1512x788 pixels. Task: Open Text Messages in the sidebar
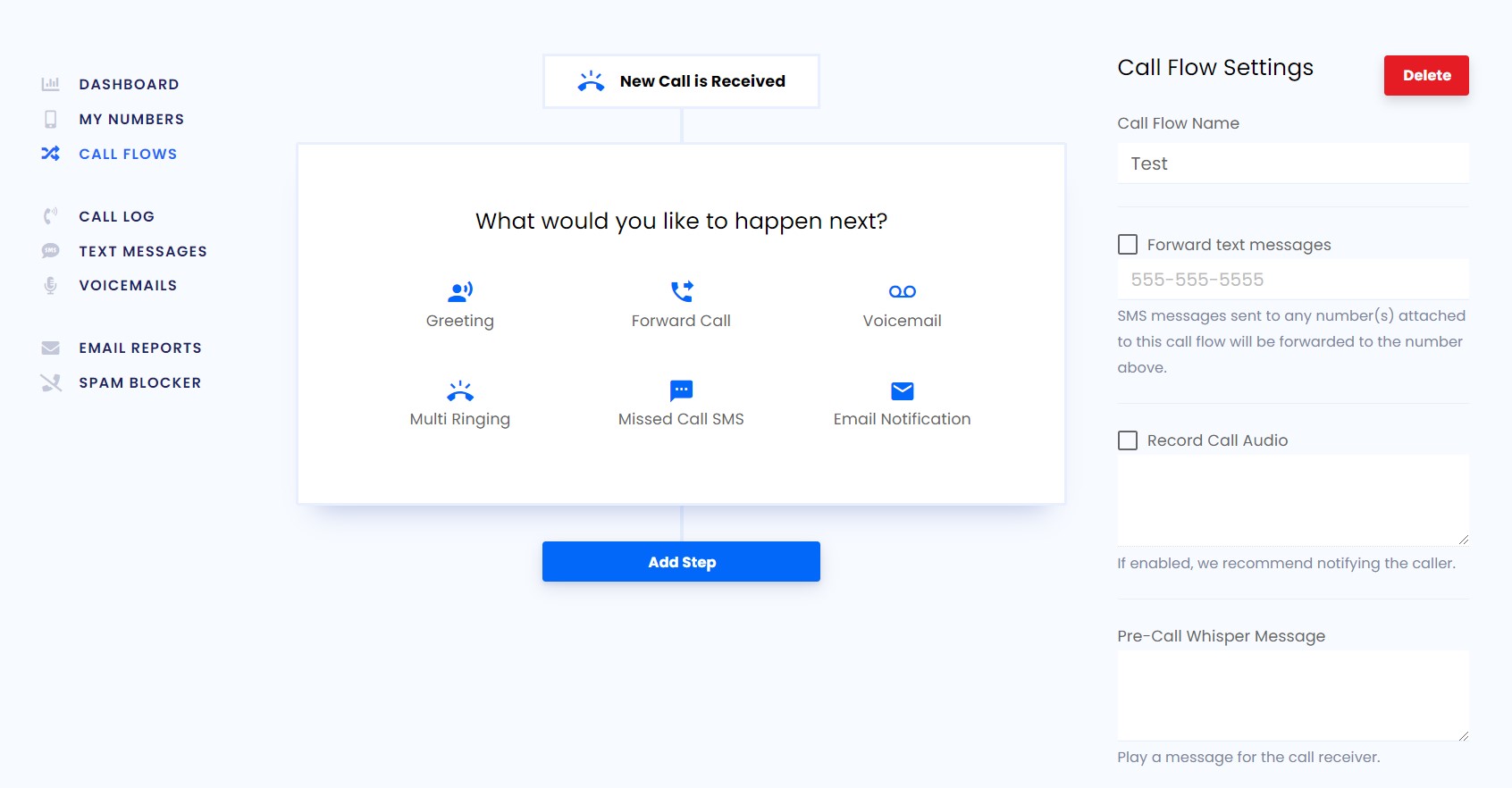pos(143,251)
